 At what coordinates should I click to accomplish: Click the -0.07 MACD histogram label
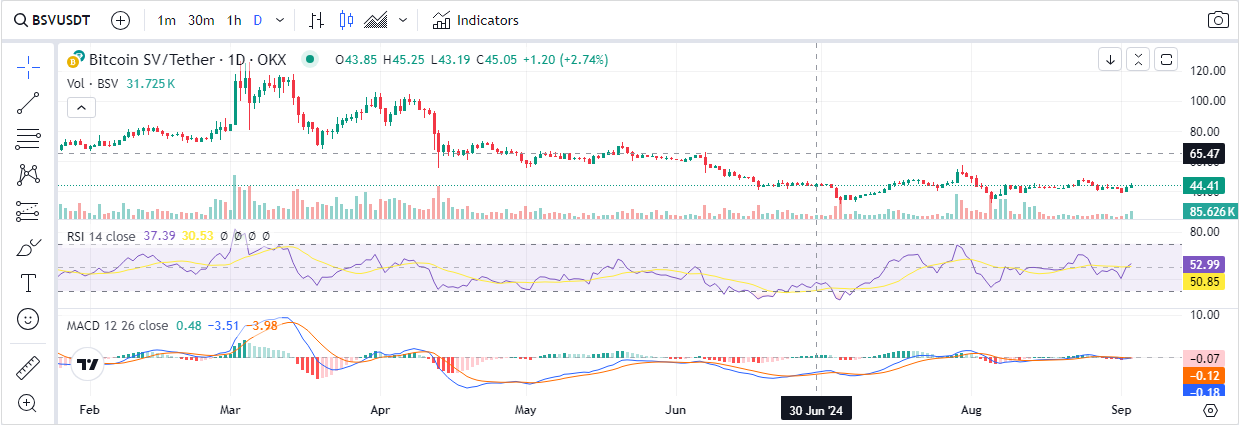point(1204,357)
